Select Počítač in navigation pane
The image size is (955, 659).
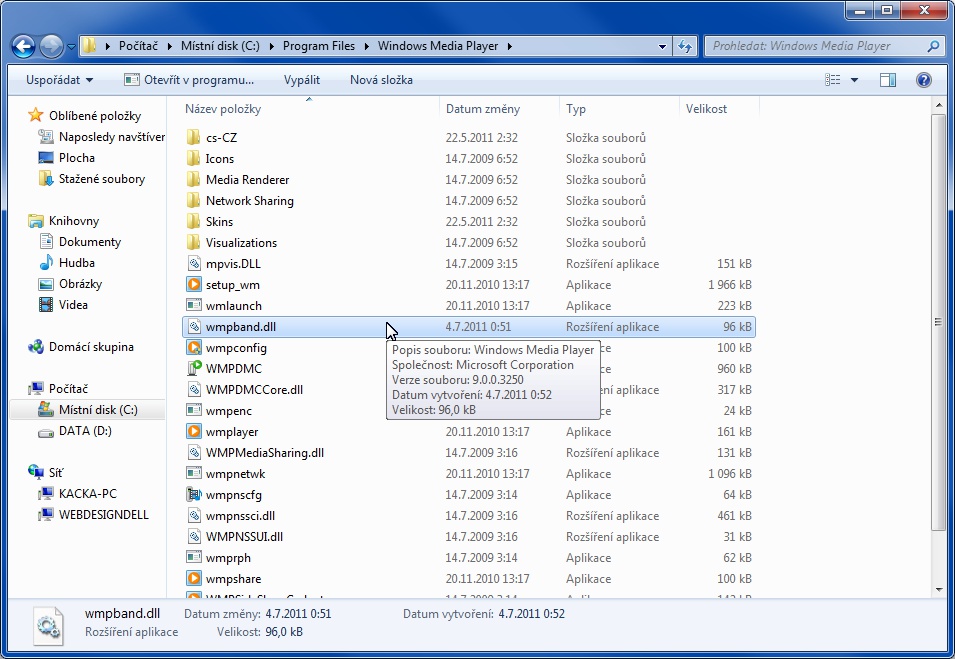pos(68,389)
